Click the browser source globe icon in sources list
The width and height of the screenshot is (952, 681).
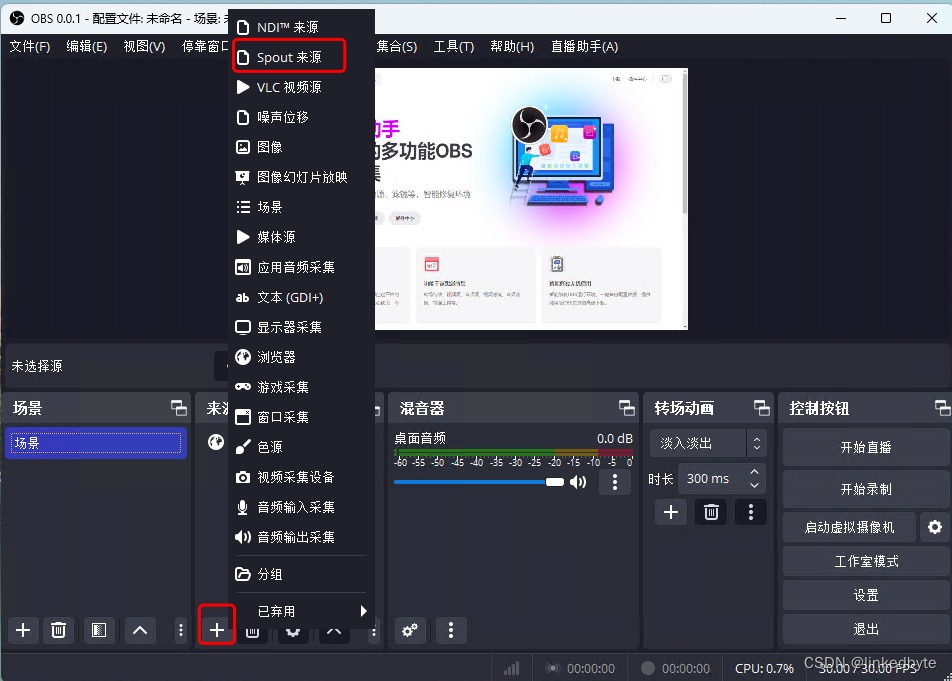pos(216,442)
